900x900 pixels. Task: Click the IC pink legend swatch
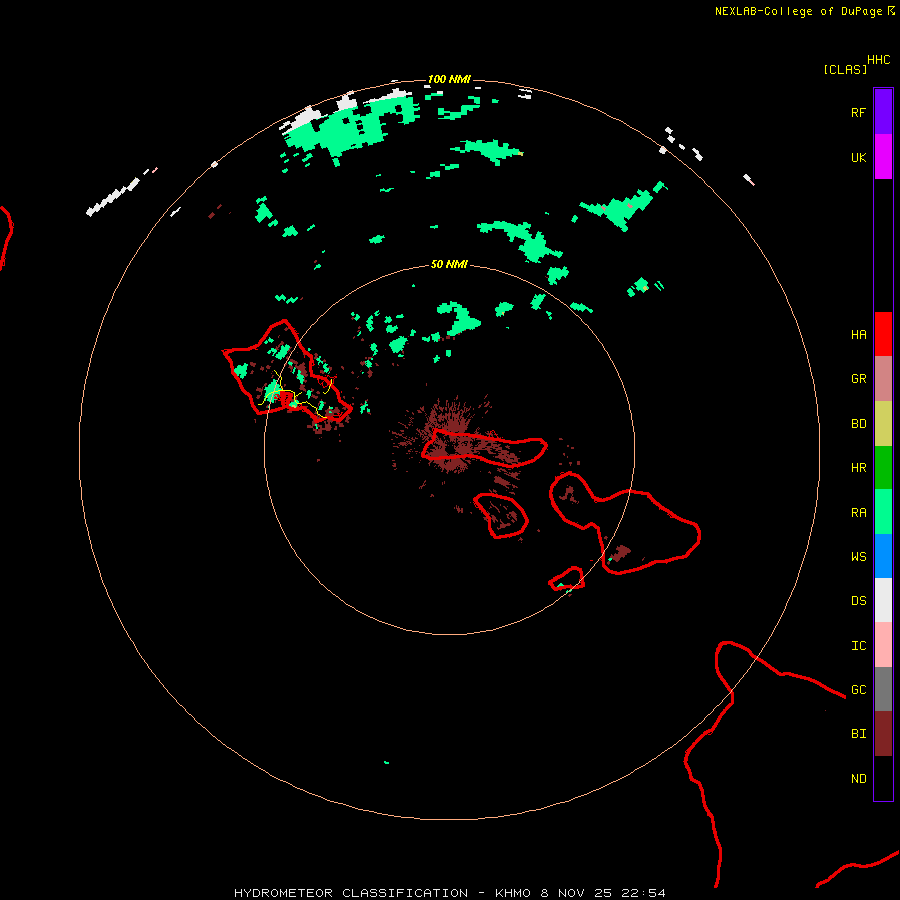pyautogui.click(x=883, y=645)
